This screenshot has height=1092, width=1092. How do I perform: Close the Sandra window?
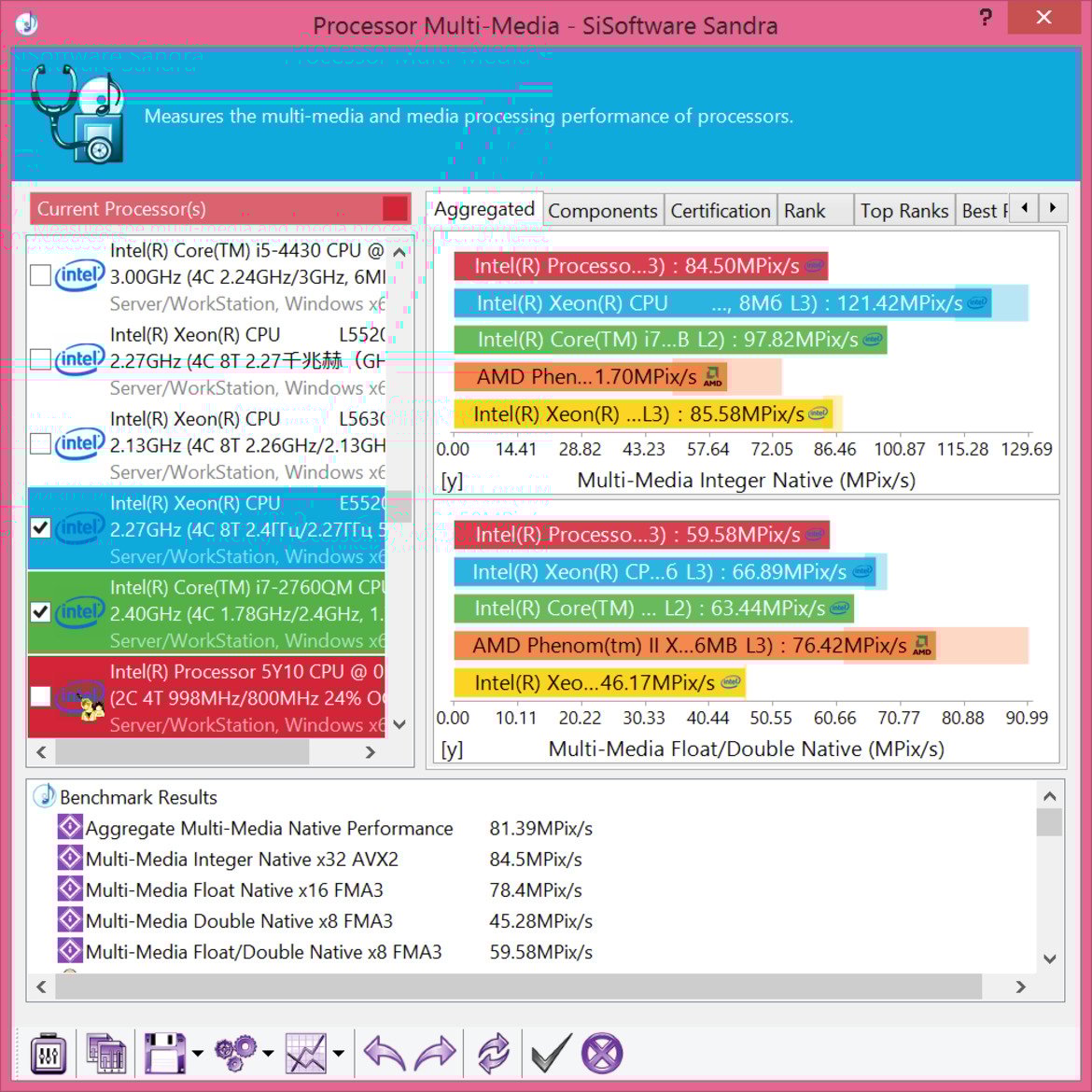[x=1043, y=17]
